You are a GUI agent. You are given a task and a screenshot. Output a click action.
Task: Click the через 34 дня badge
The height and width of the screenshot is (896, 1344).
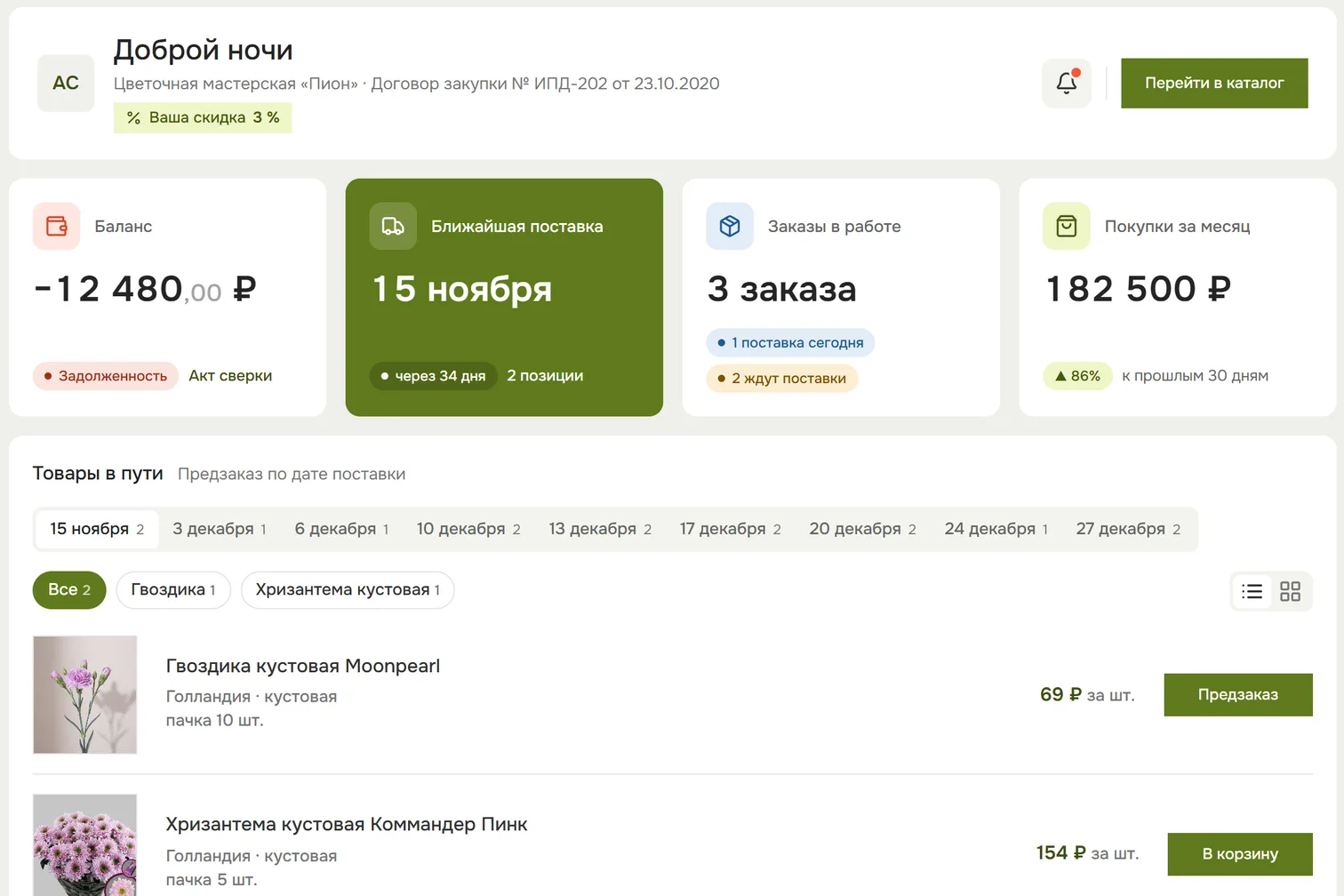(x=433, y=376)
